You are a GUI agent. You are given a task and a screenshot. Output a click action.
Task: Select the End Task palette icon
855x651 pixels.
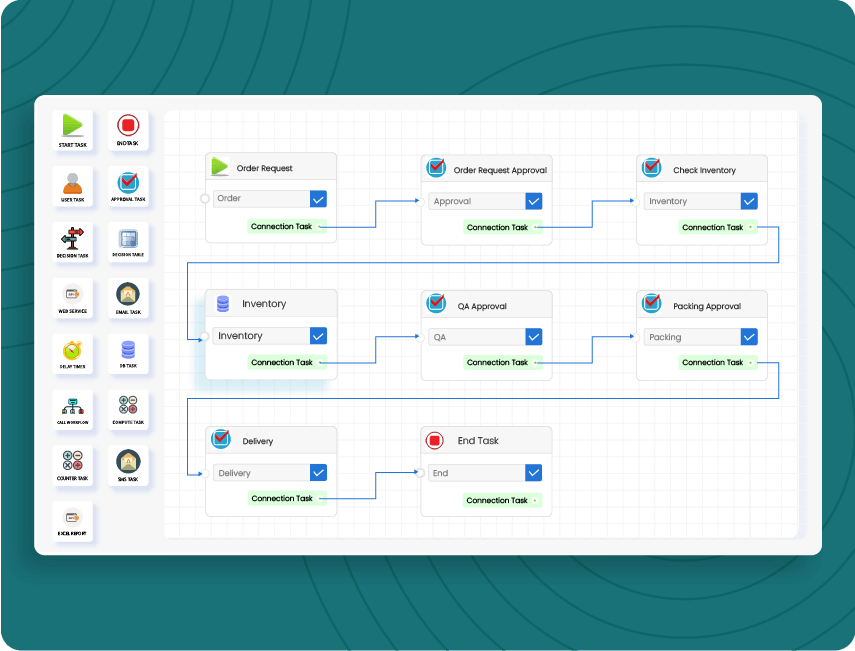[128, 126]
